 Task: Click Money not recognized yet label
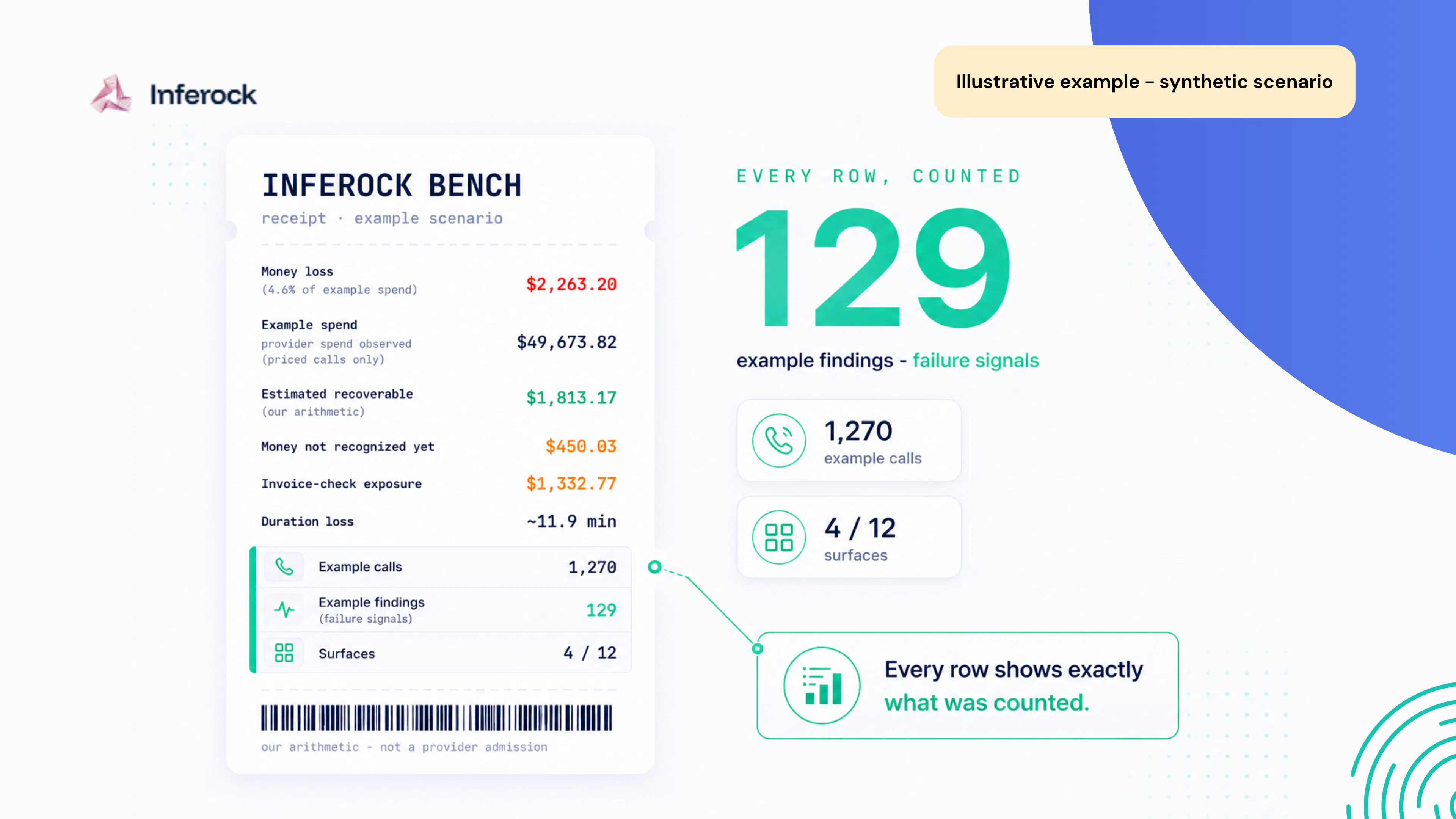tap(348, 447)
